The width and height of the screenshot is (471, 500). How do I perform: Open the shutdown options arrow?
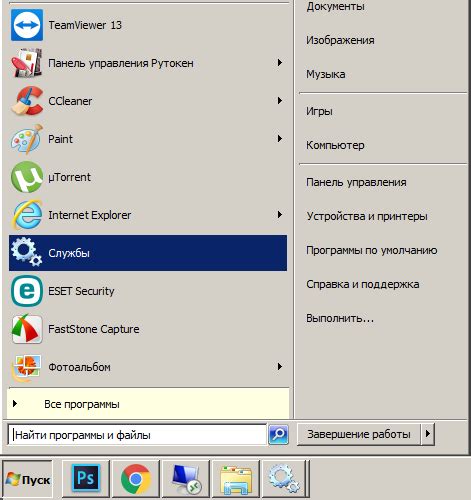(x=428, y=434)
